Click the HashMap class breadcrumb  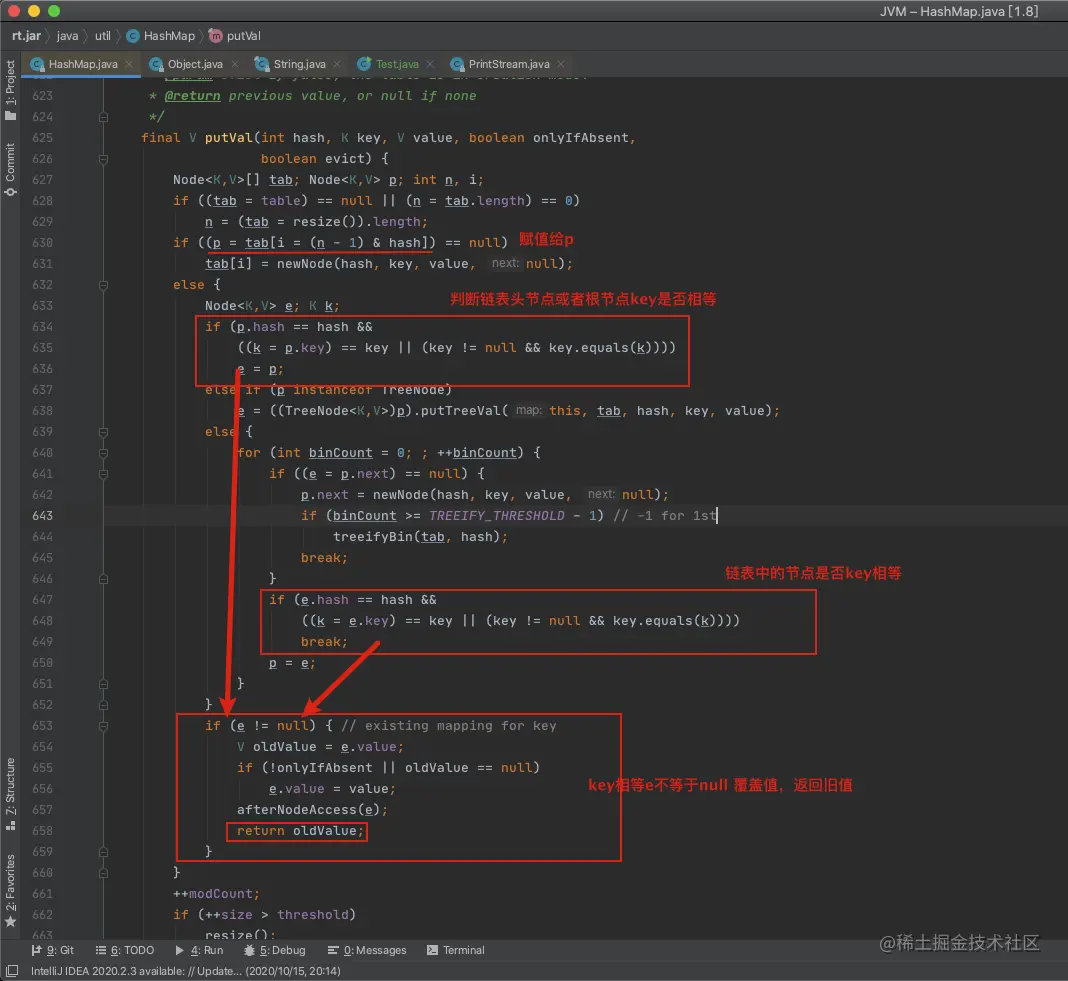tap(169, 35)
